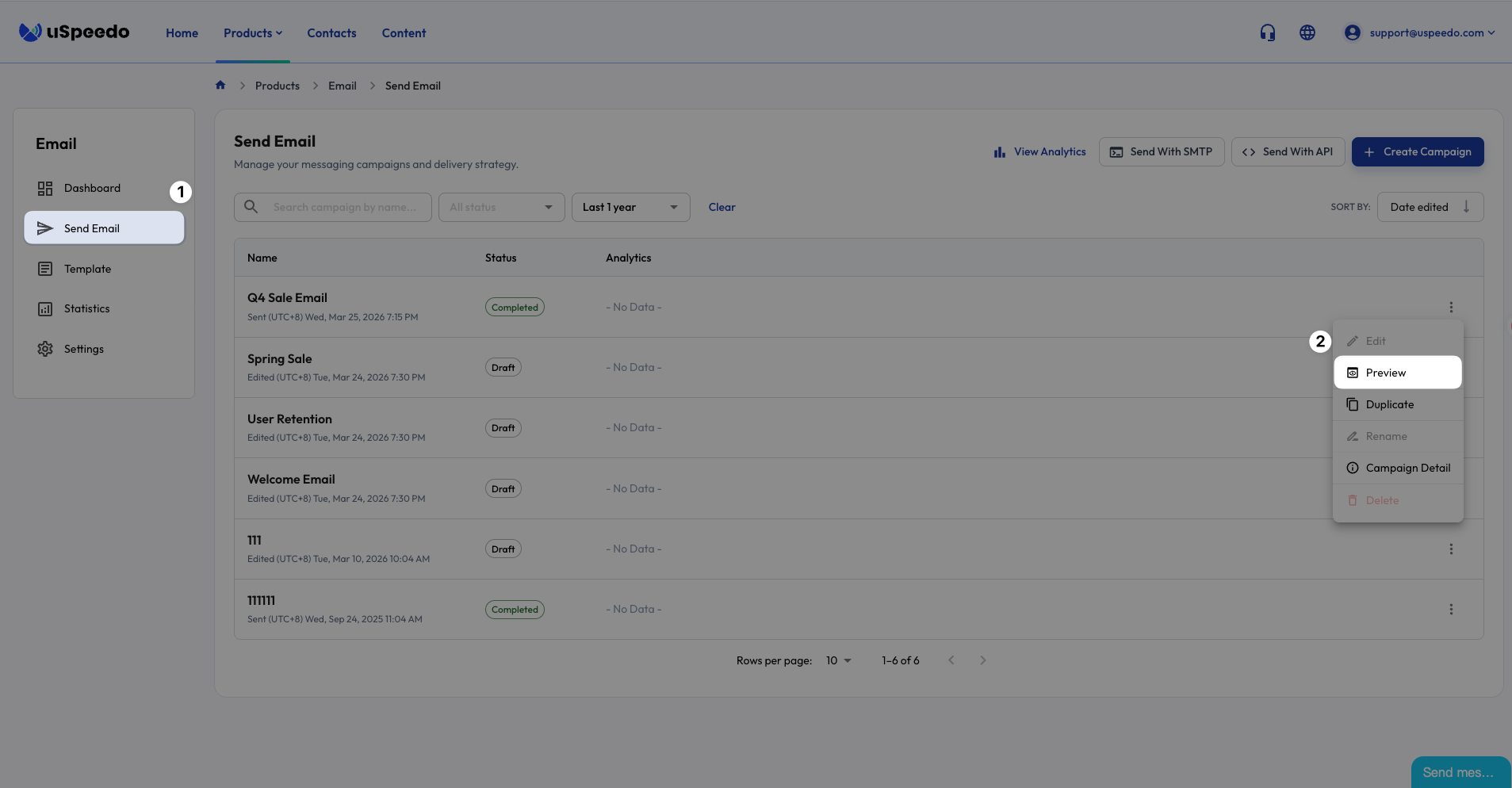This screenshot has width=1512, height=788.
Task: Open three-dot menu for 111111 campaign
Action: (1451, 610)
